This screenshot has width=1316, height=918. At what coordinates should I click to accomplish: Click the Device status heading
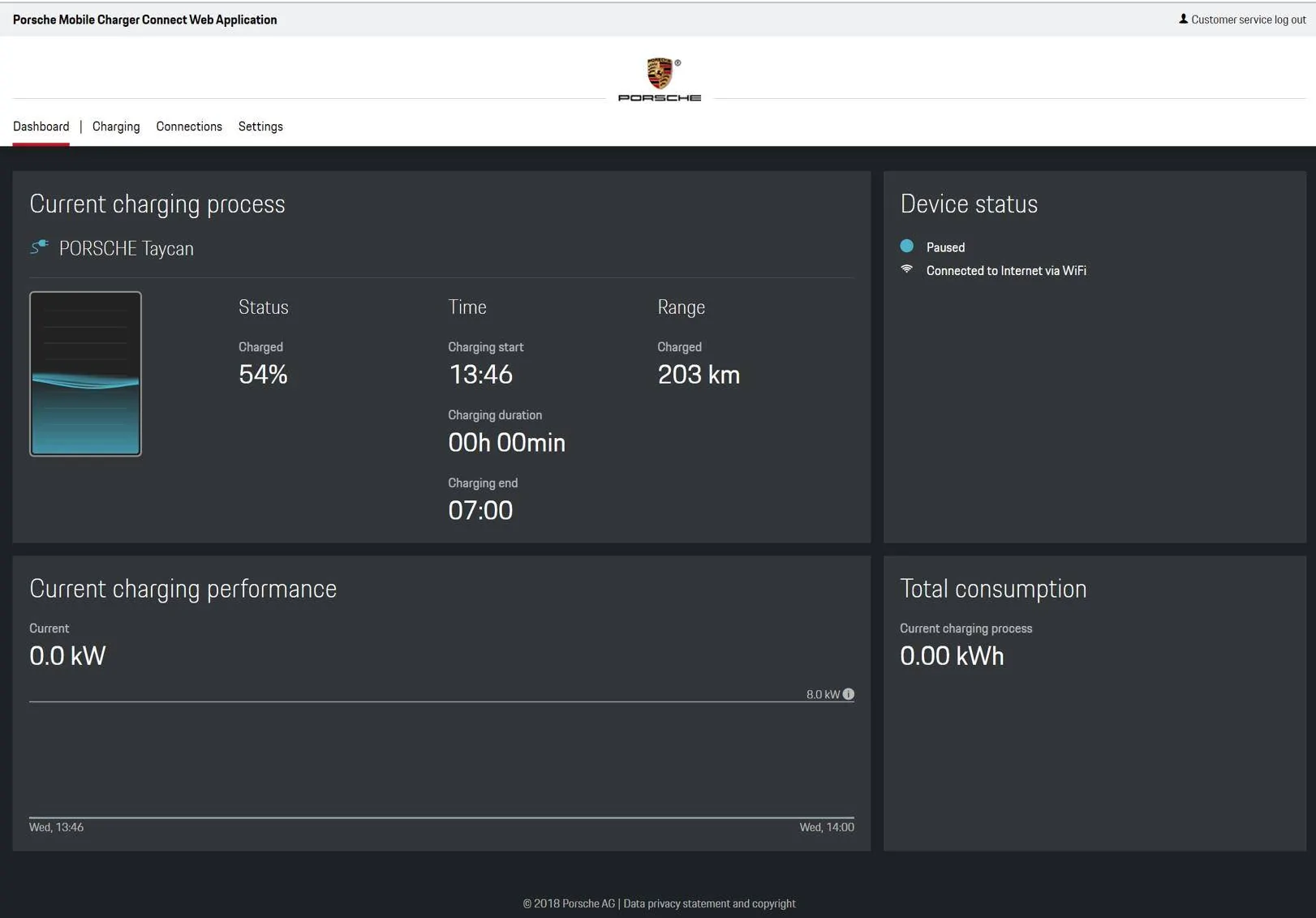[969, 204]
